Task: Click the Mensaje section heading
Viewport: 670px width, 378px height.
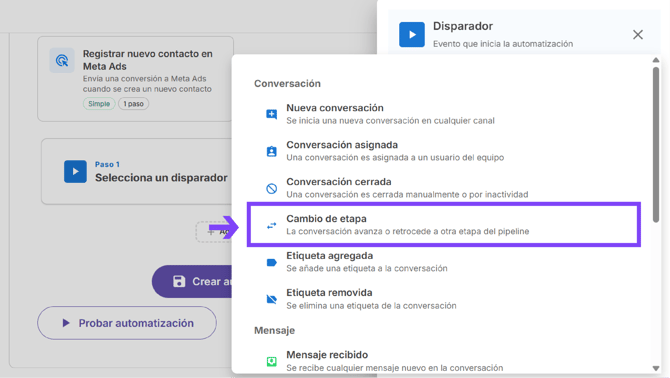Action: click(x=274, y=330)
